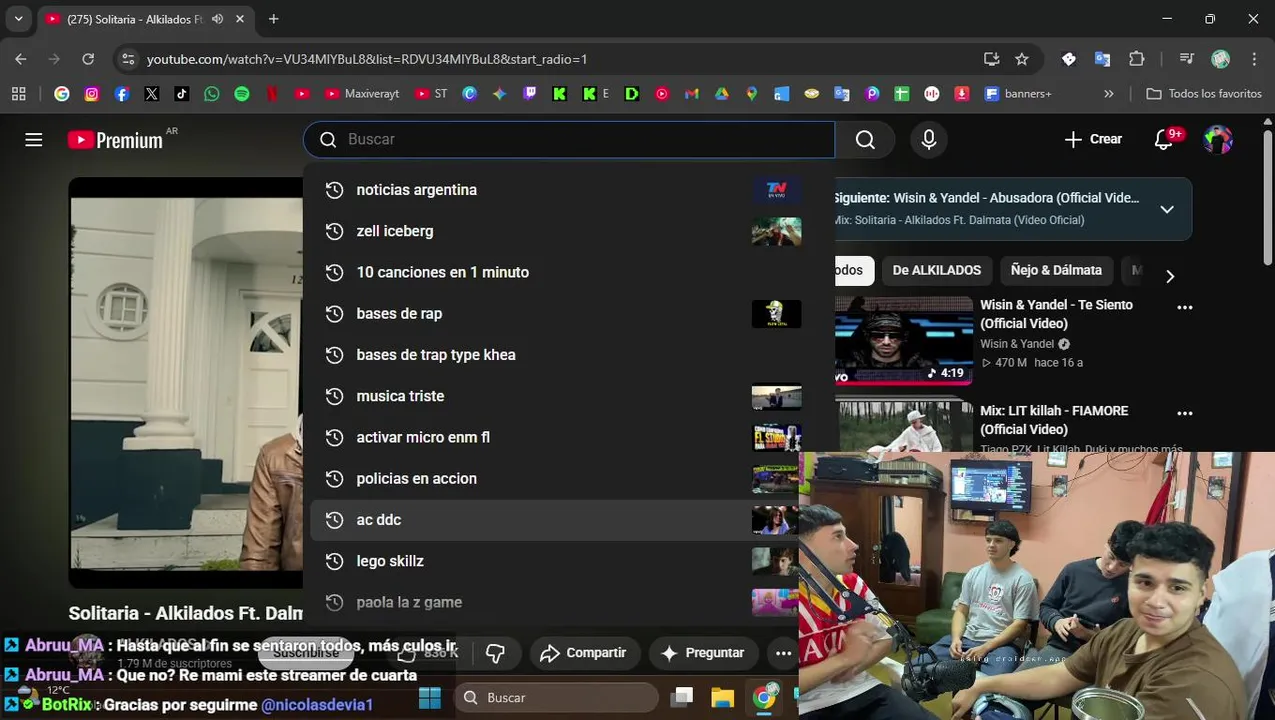This screenshot has width=1275, height=720.
Task: Open the X (Twitter) bookmark
Action: pyautogui.click(x=152, y=94)
